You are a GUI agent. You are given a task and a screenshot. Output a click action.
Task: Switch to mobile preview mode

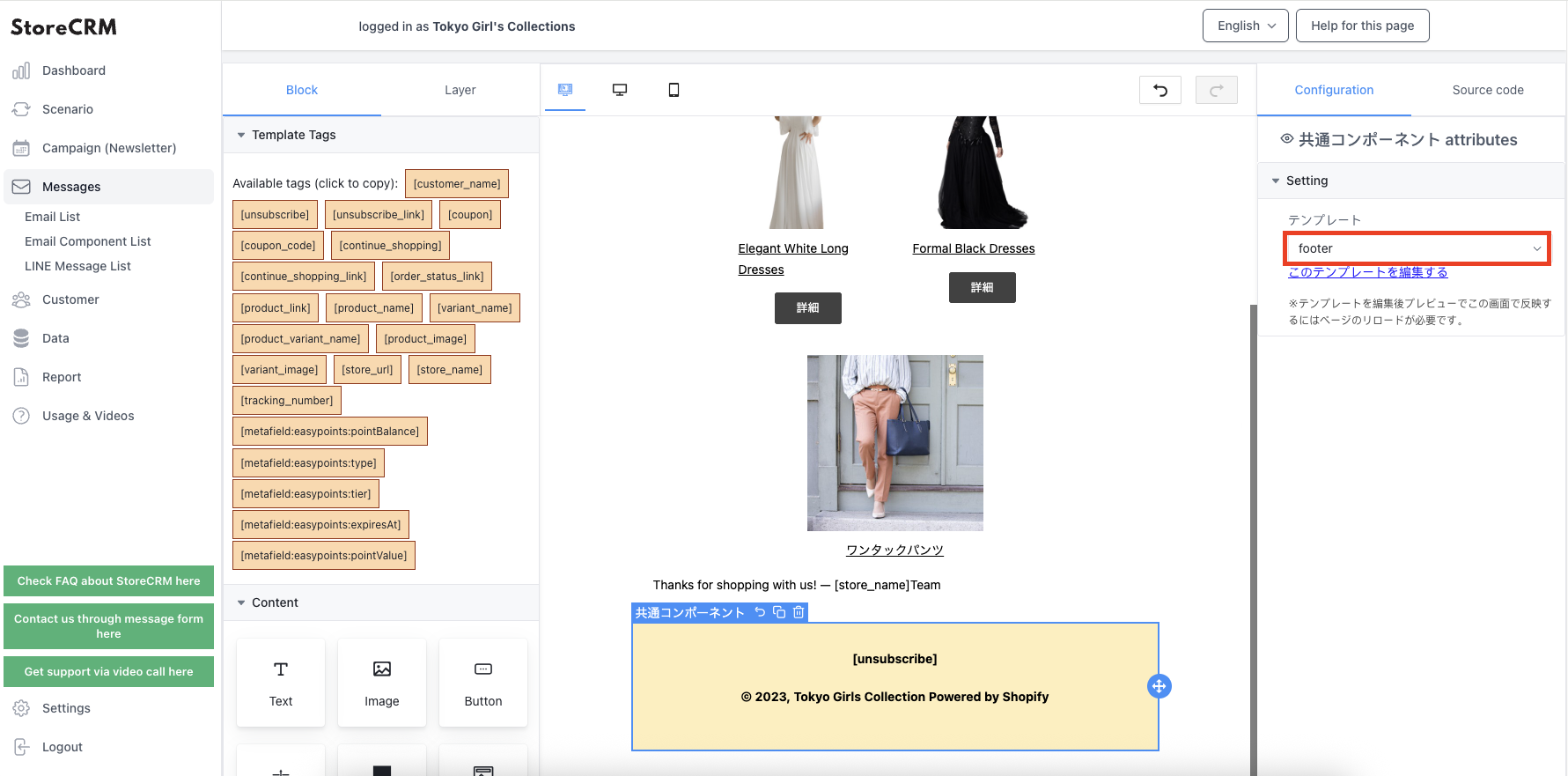tap(674, 90)
